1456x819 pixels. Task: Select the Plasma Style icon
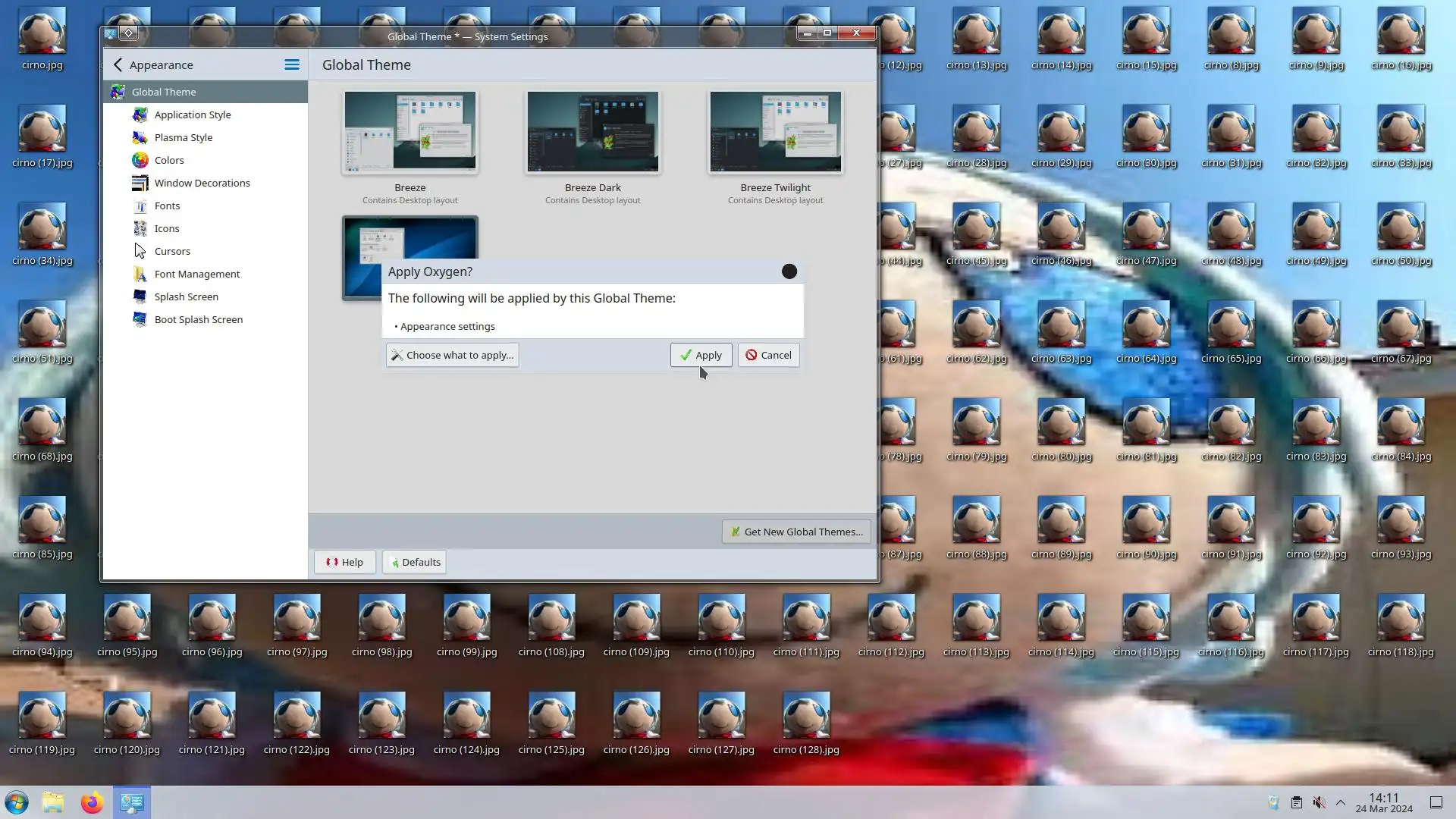click(140, 137)
